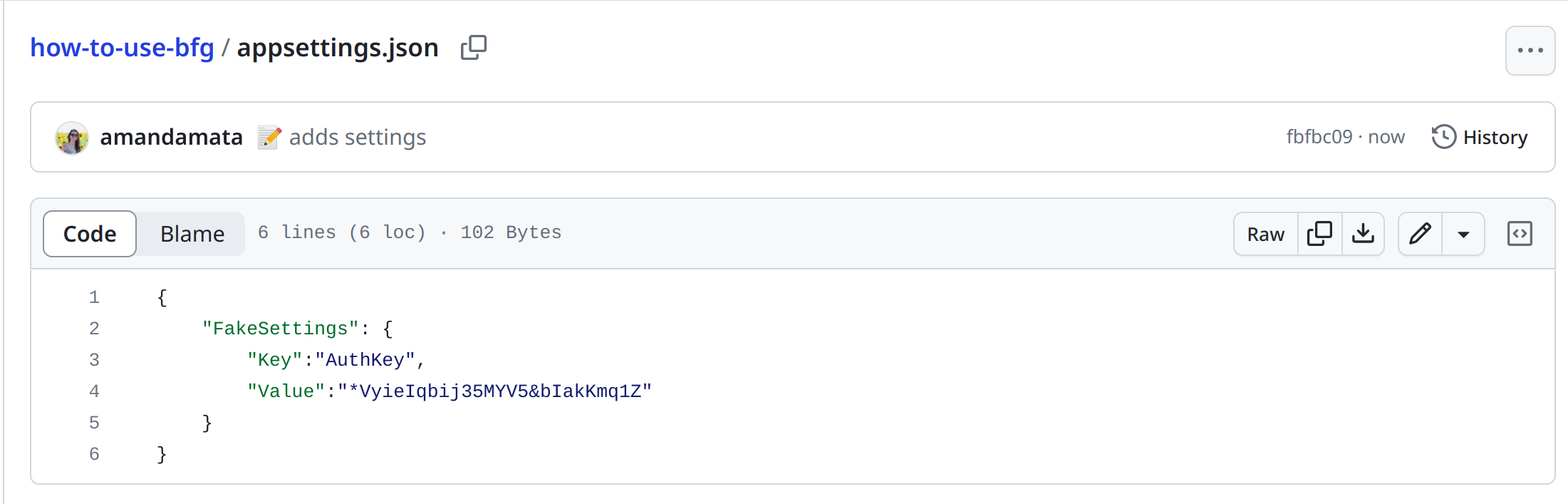Click line number 6 in code gutter
1568x504 pixels.
(94, 454)
